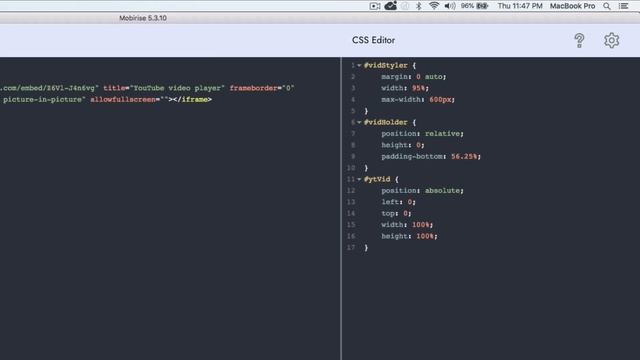Open the volume control in menu bar
640x360 pixels.
click(x=450, y=6)
